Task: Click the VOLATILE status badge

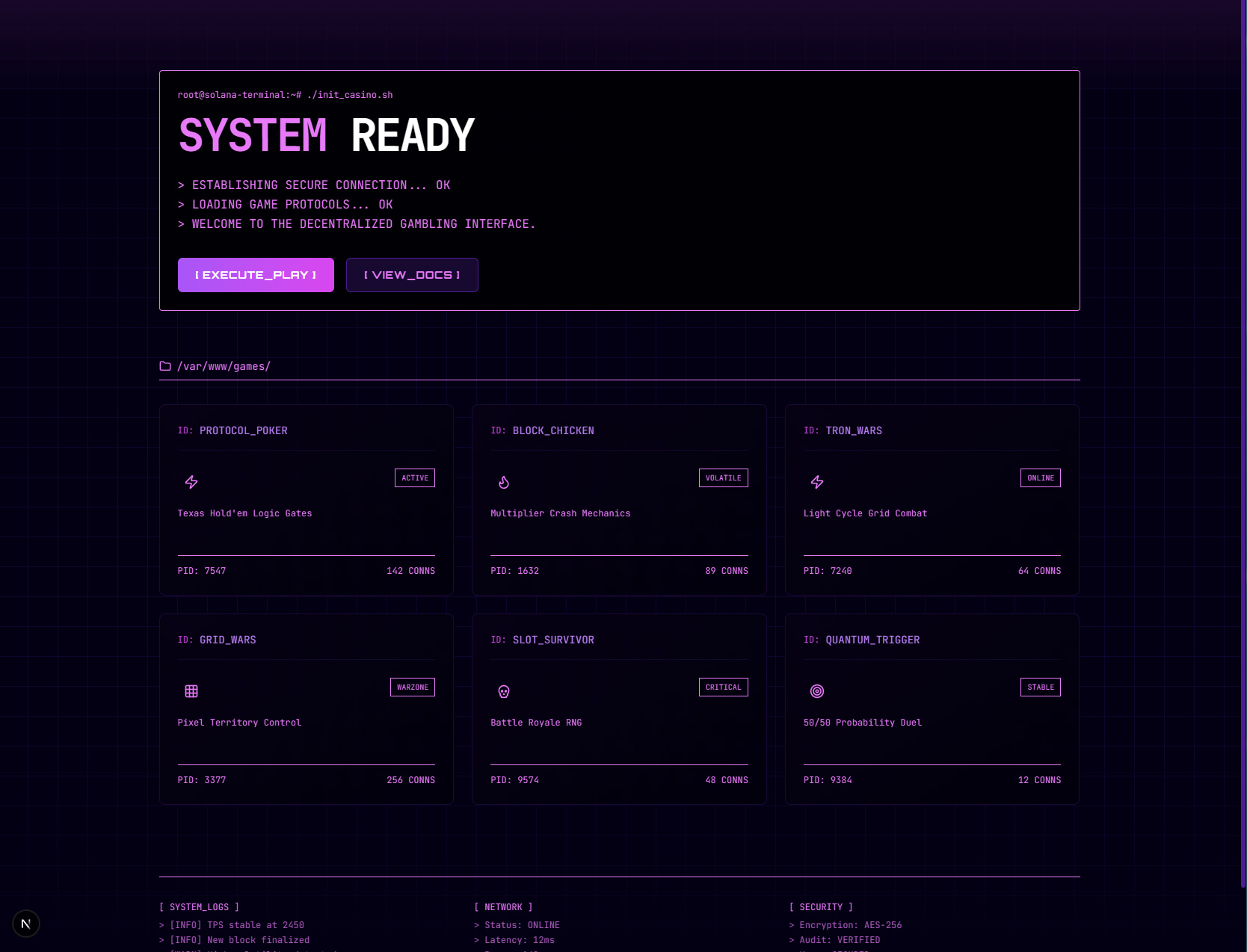Action: (x=724, y=478)
